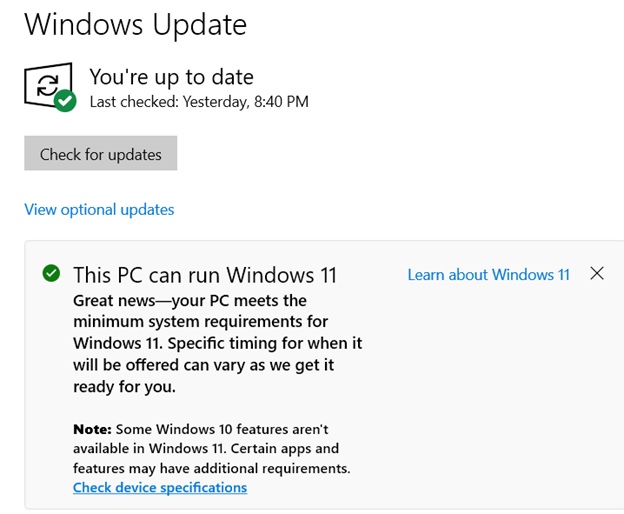624x514 pixels.
Task: Click the text 'features may have additional requirements'
Action: click(x=212, y=469)
